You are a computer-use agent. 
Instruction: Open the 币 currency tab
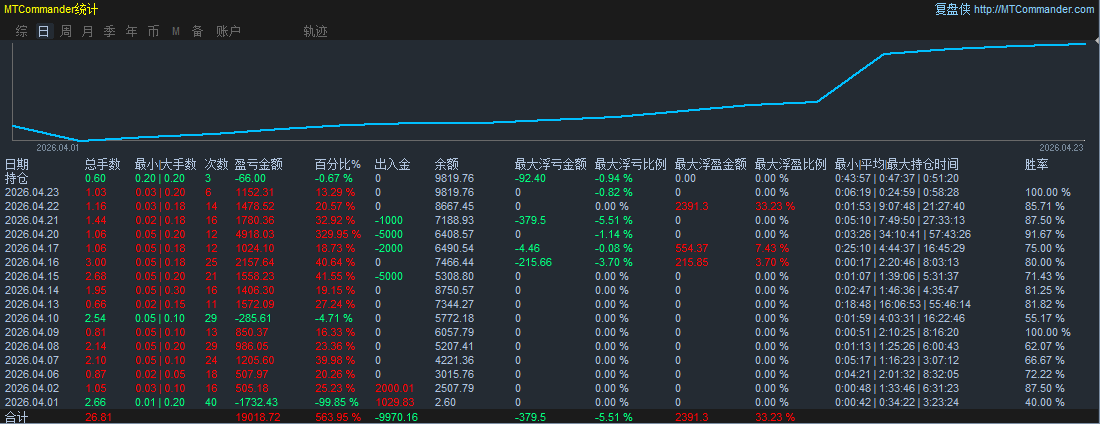coord(153,31)
